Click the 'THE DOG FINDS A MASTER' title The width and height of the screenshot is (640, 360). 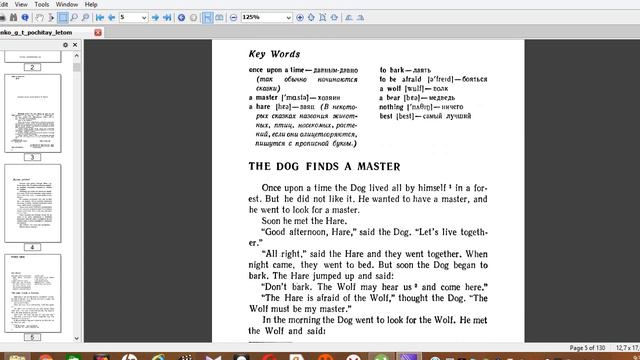tap(324, 167)
